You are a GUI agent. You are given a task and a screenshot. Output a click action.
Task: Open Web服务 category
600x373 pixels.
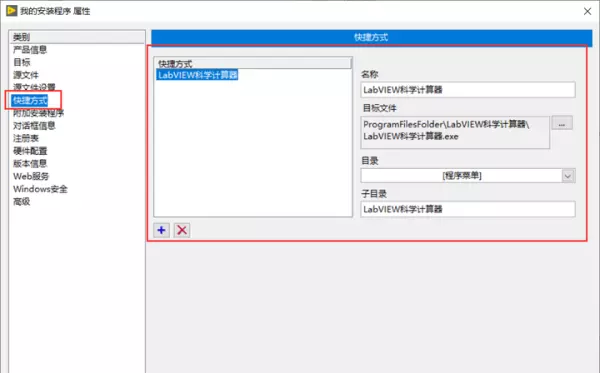pyautogui.click(x=31, y=176)
